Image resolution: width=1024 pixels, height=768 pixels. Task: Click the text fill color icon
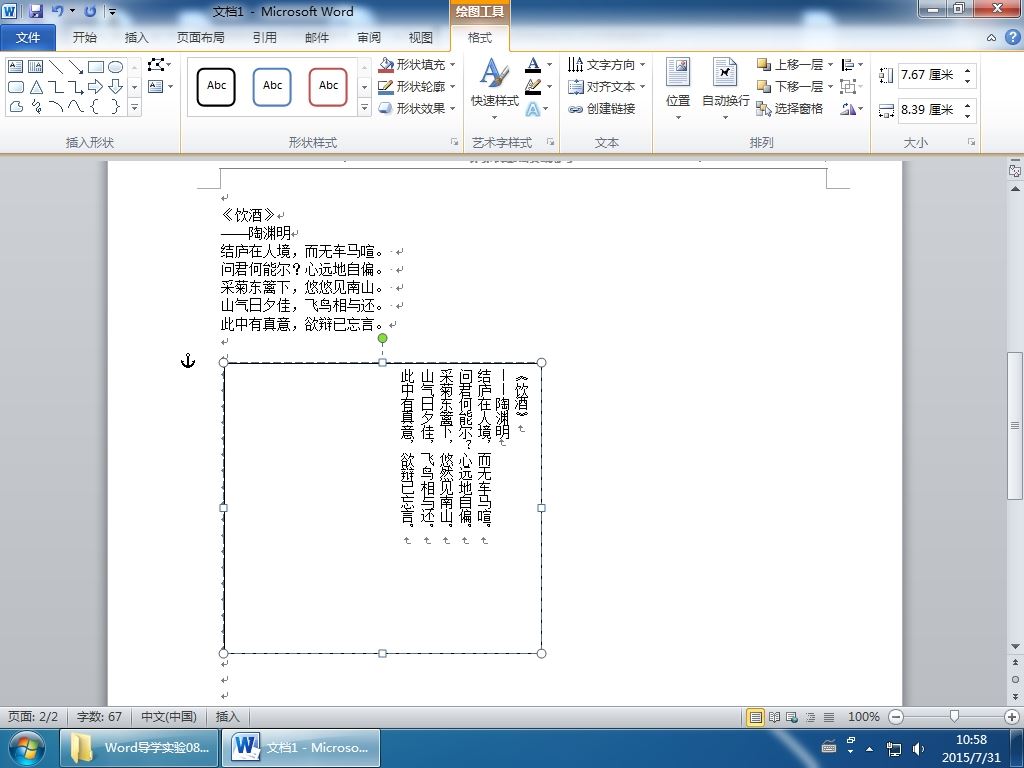point(533,65)
